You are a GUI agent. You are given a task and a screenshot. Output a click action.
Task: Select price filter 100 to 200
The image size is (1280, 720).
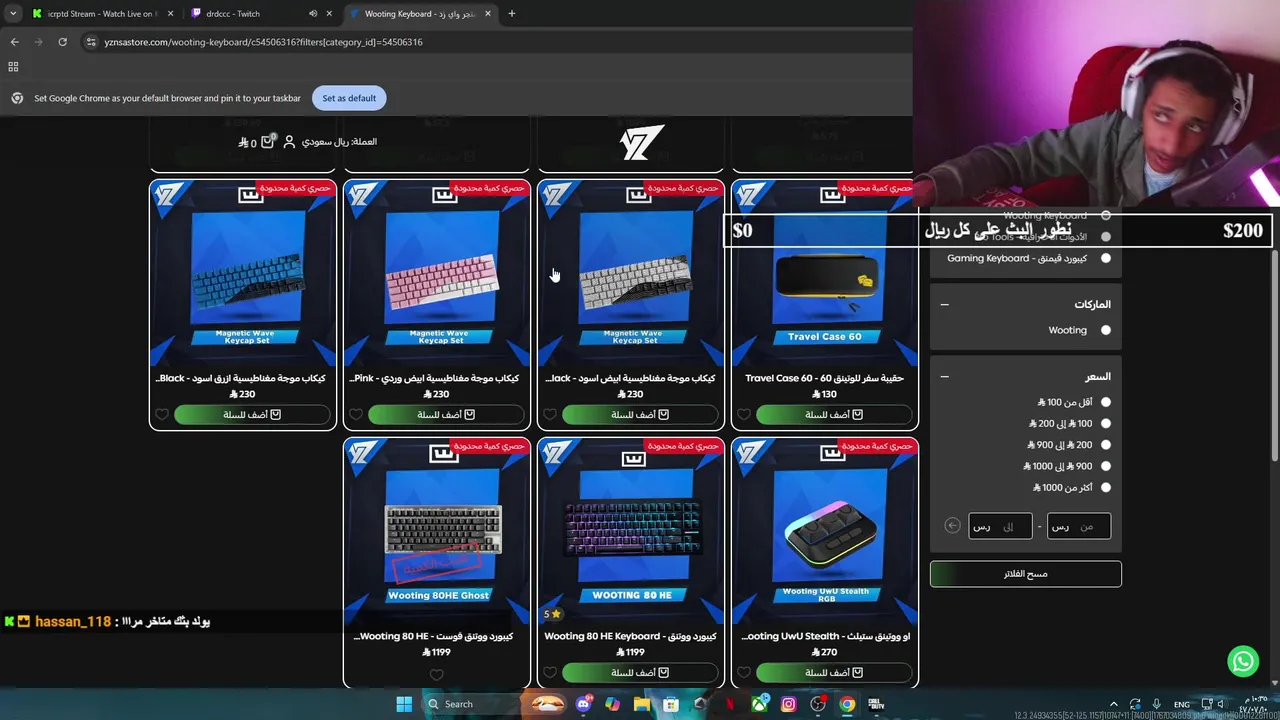(x=1105, y=423)
